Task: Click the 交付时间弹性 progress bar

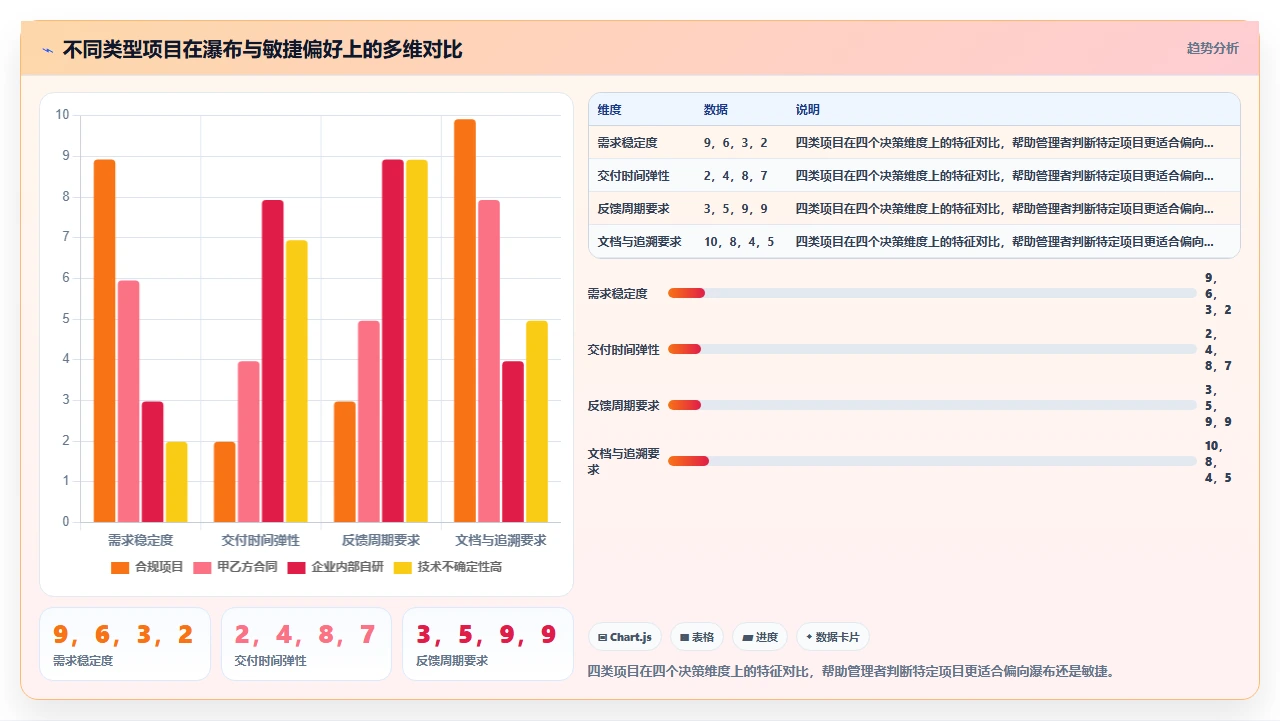Action: point(932,349)
